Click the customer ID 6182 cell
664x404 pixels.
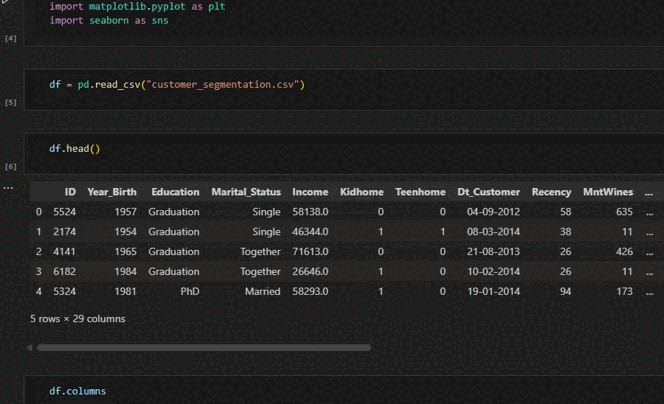point(64,272)
